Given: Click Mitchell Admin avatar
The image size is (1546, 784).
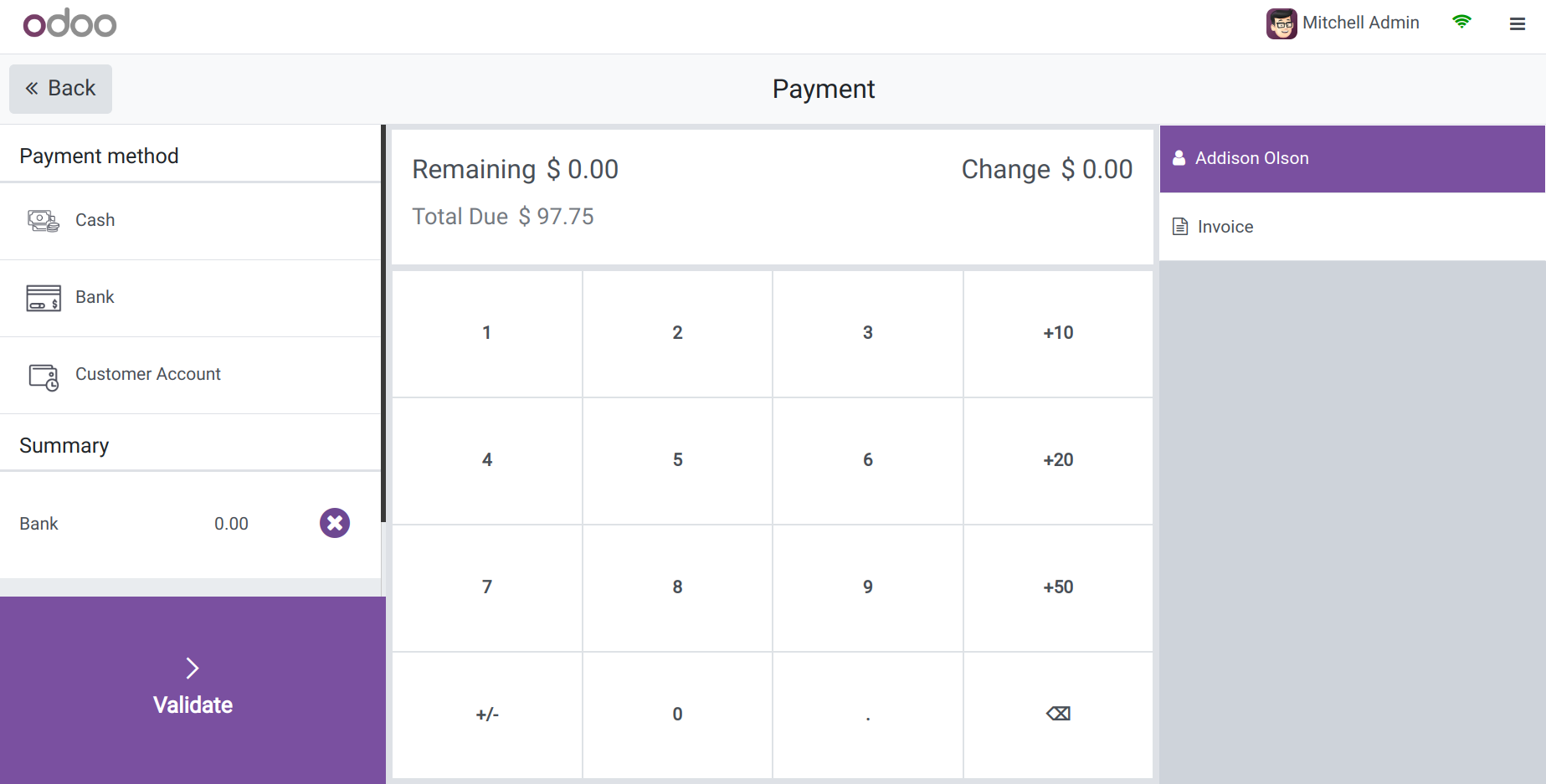Looking at the screenshot, I should 1281,23.
